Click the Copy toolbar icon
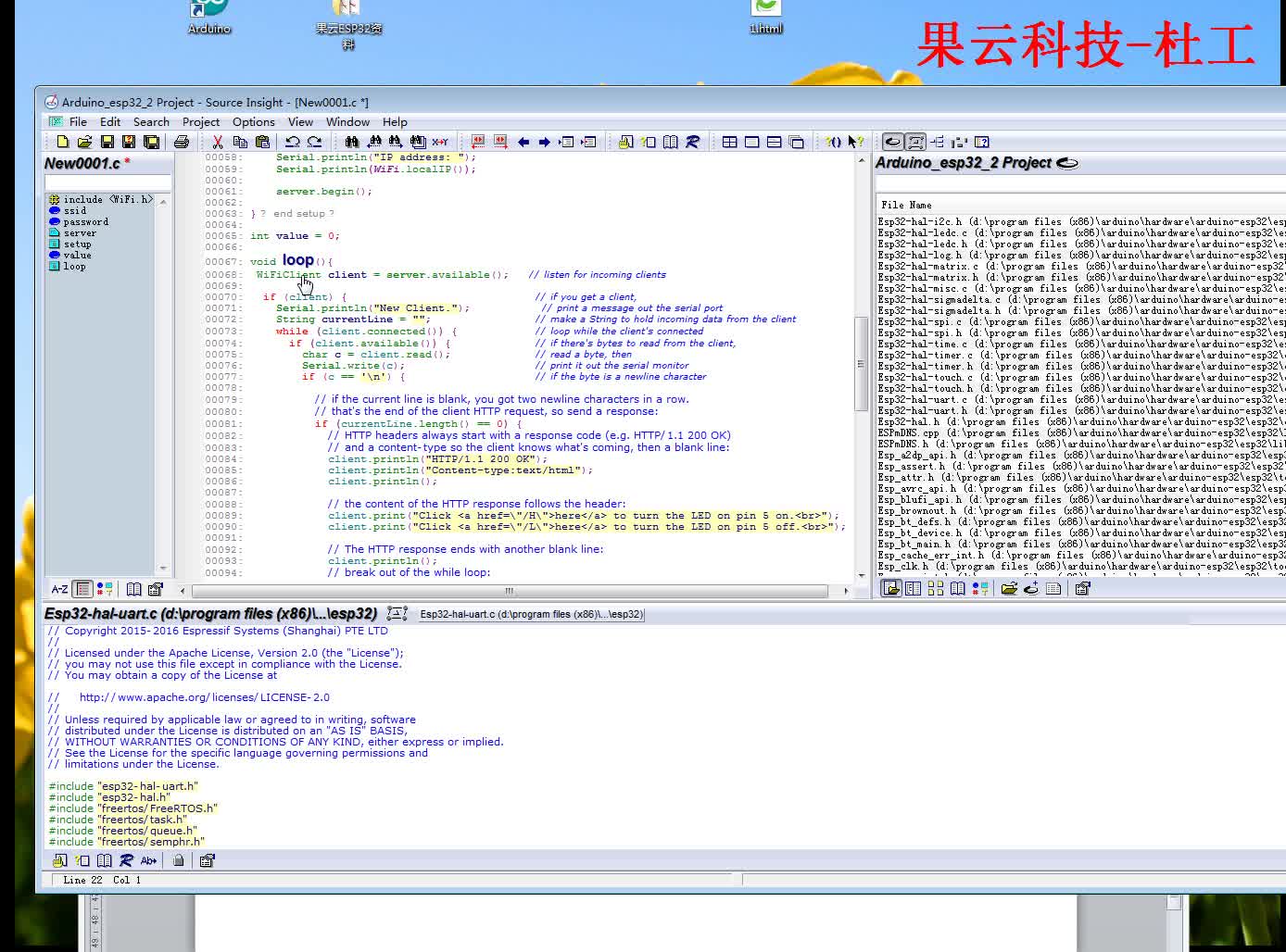 (240, 142)
